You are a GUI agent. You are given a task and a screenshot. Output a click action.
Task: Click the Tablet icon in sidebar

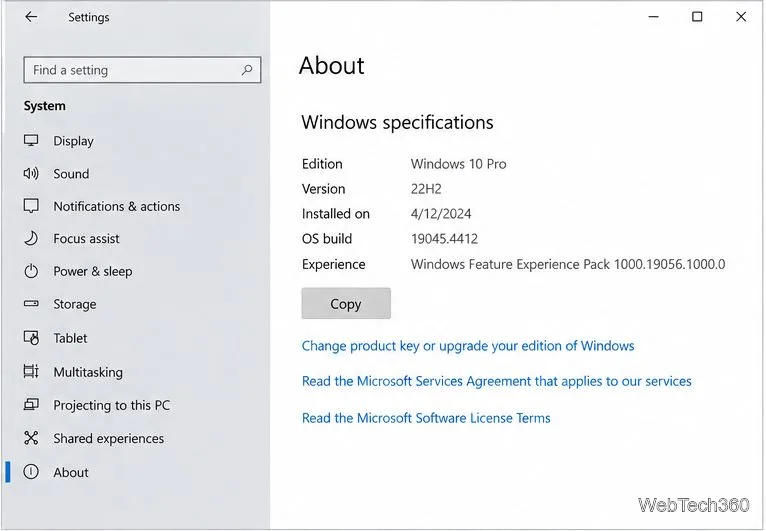pyautogui.click(x=31, y=338)
